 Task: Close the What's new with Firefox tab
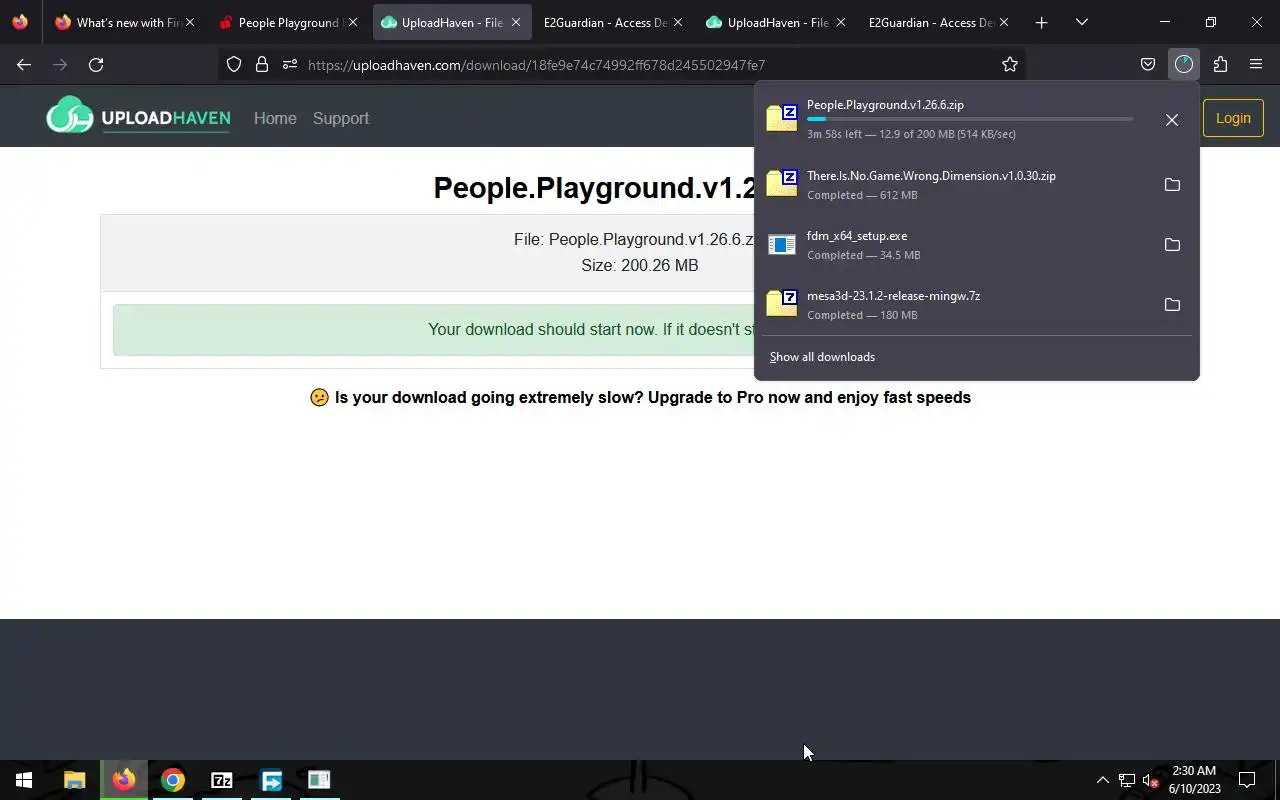tap(190, 22)
